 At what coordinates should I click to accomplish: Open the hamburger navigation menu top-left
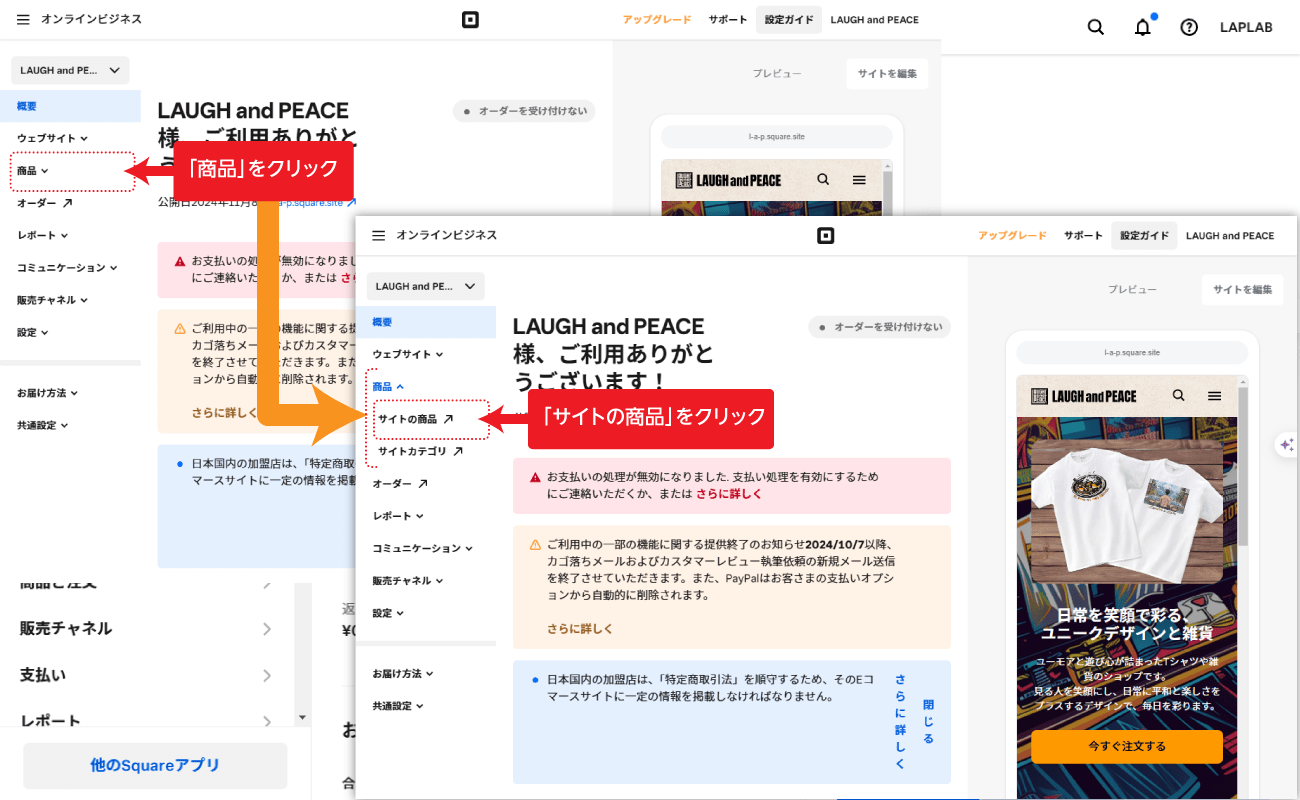pyautogui.click(x=23, y=18)
